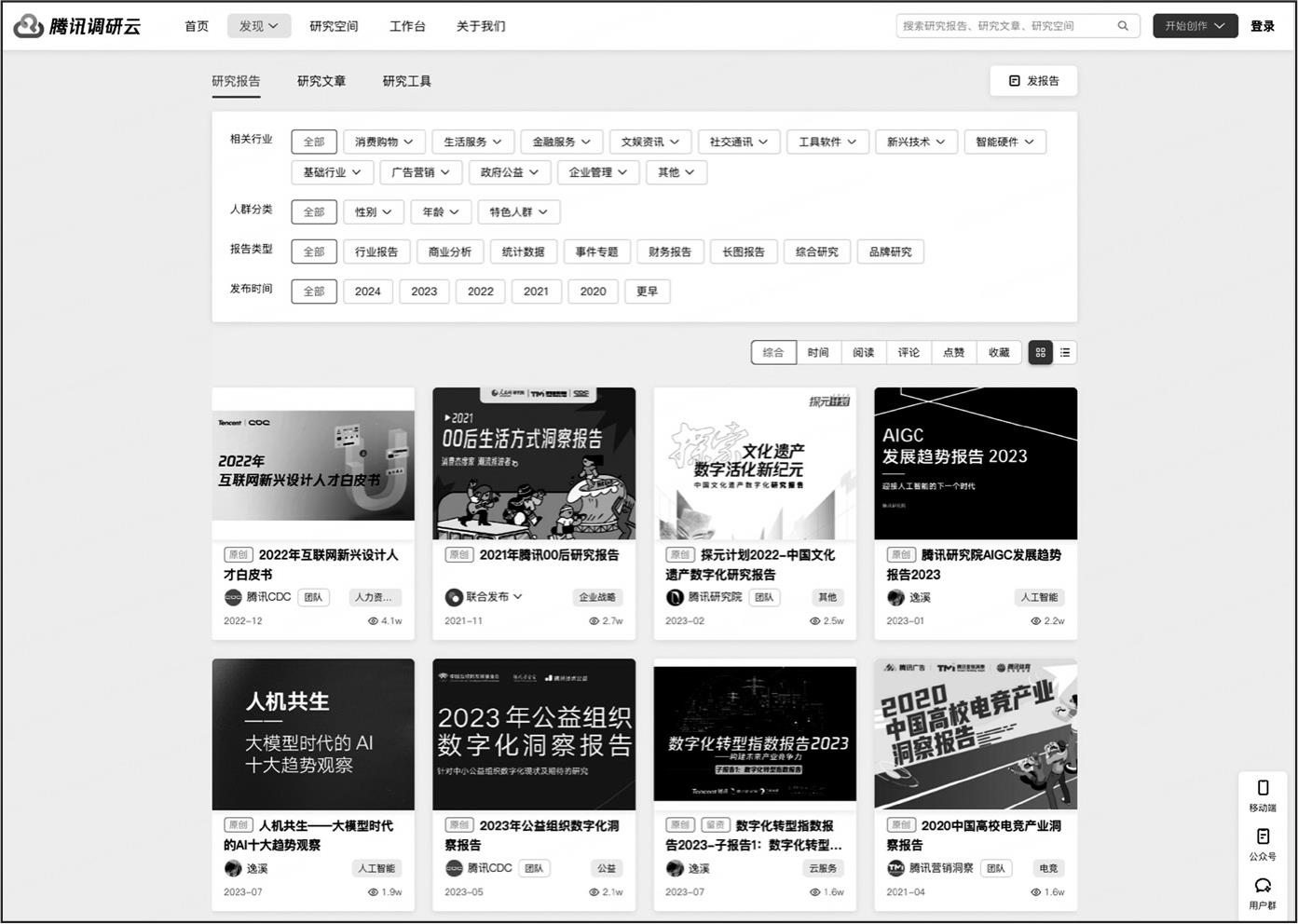Expand the 智能硬件 industry dropdown
Viewport: 1298px width, 924px height.
(1004, 142)
